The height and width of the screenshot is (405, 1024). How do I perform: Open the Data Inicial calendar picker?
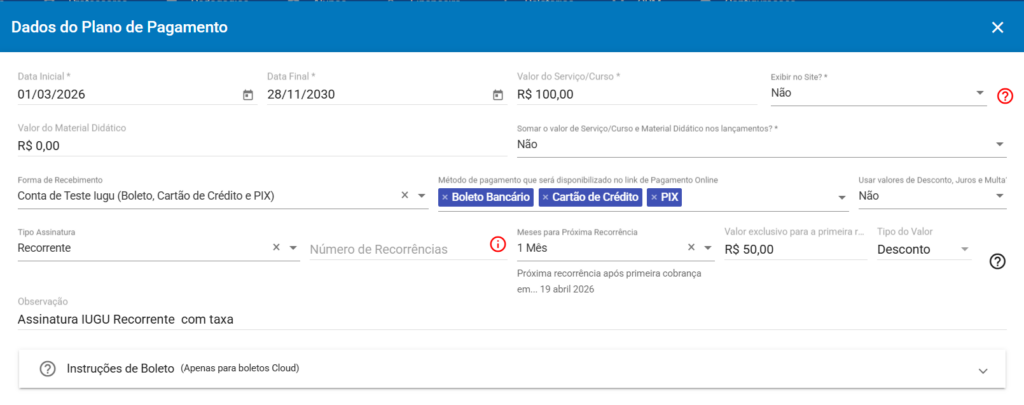(x=248, y=95)
